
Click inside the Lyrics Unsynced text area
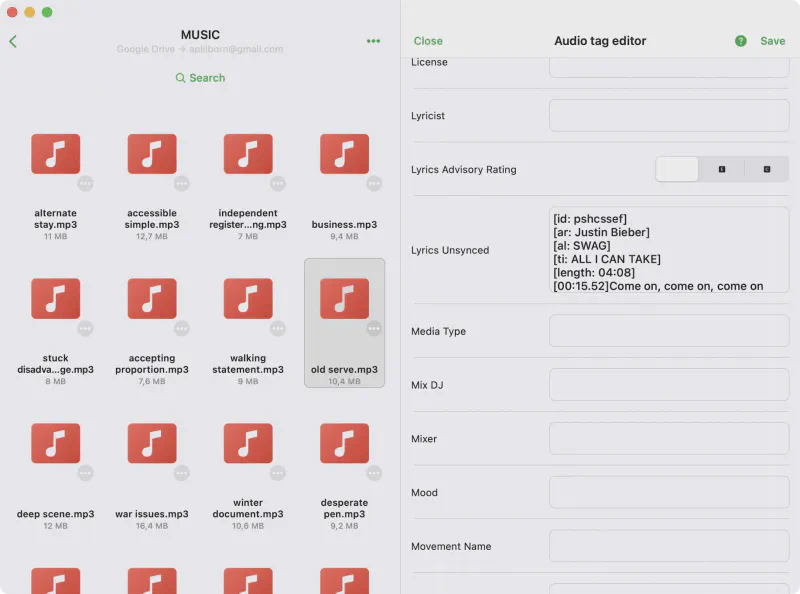pyautogui.click(x=668, y=250)
